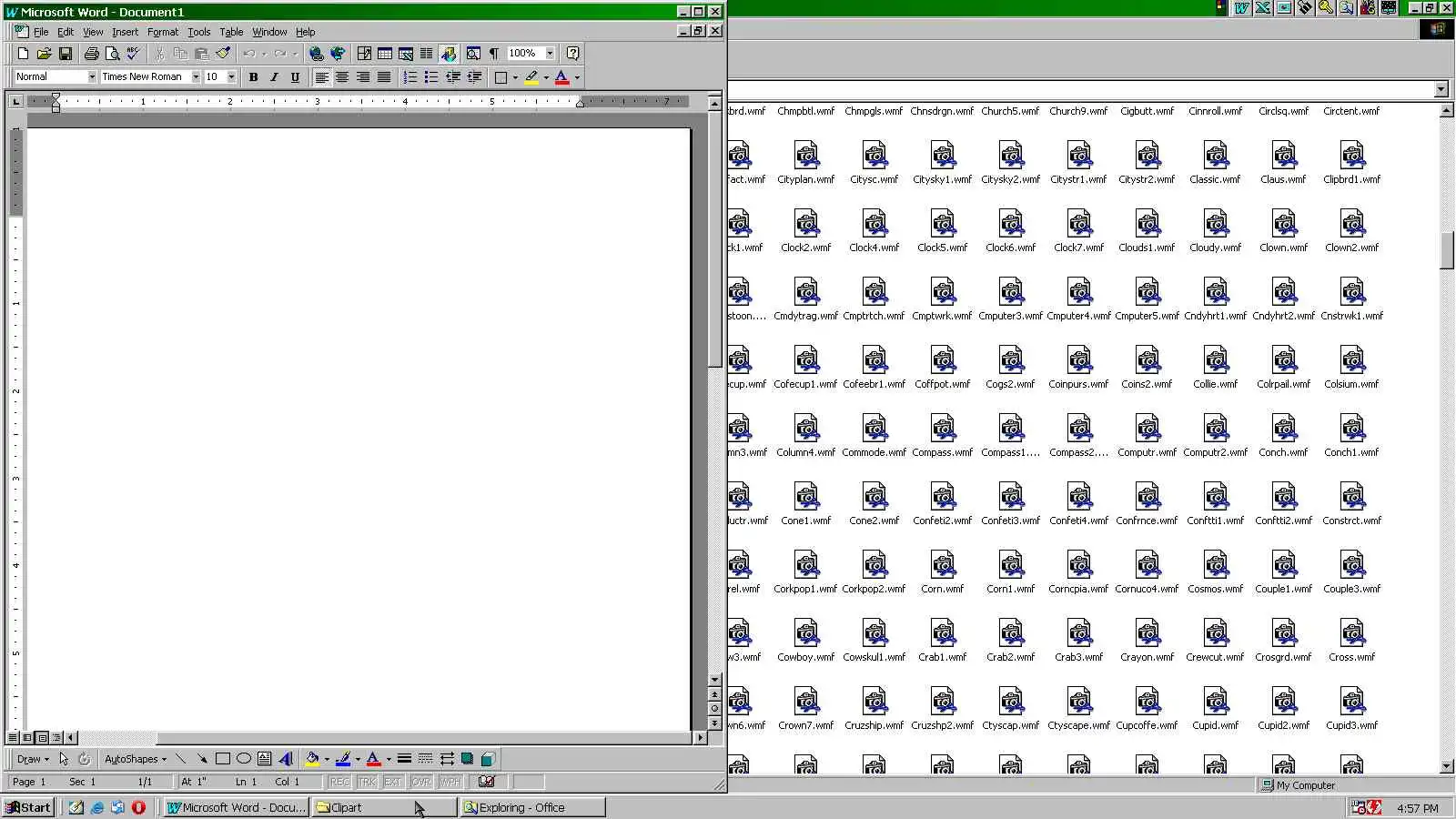The width and height of the screenshot is (1456, 819).
Task: Print the document using the printer icon
Action: [x=91, y=54]
